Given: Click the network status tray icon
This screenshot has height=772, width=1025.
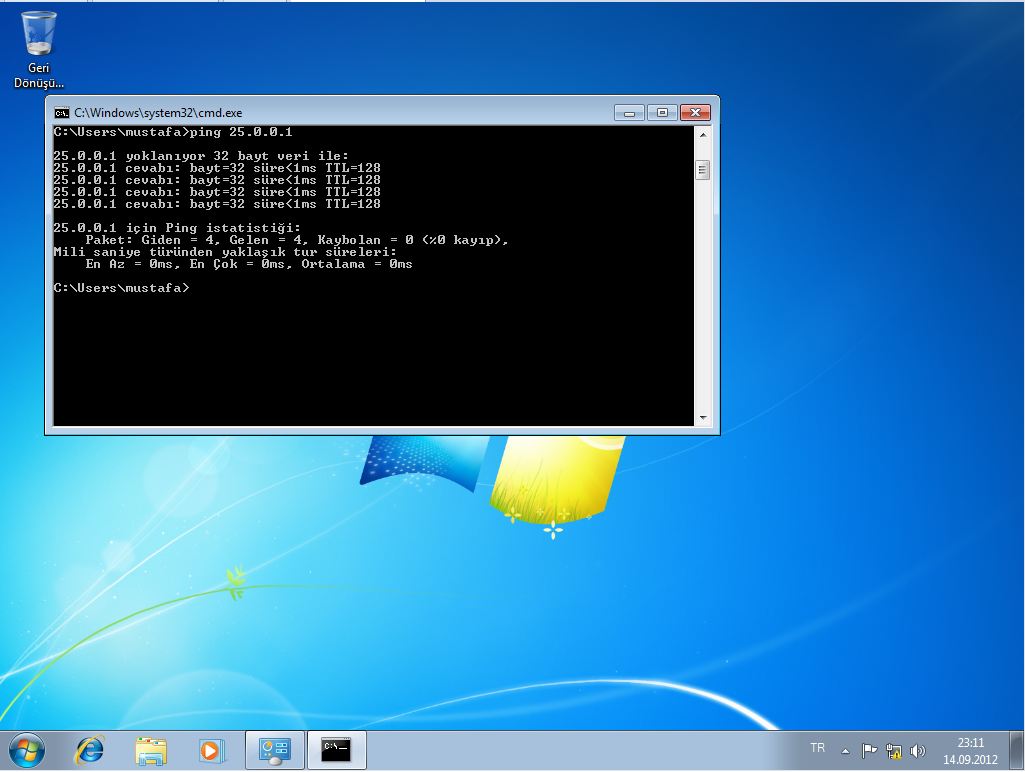Looking at the screenshot, I should click(x=894, y=751).
